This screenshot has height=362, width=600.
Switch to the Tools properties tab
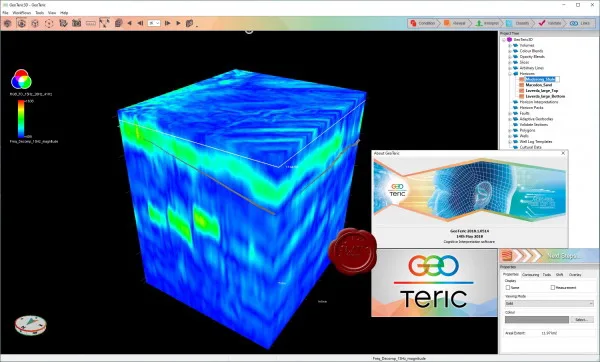pyautogui.click(x=547, y=275)
